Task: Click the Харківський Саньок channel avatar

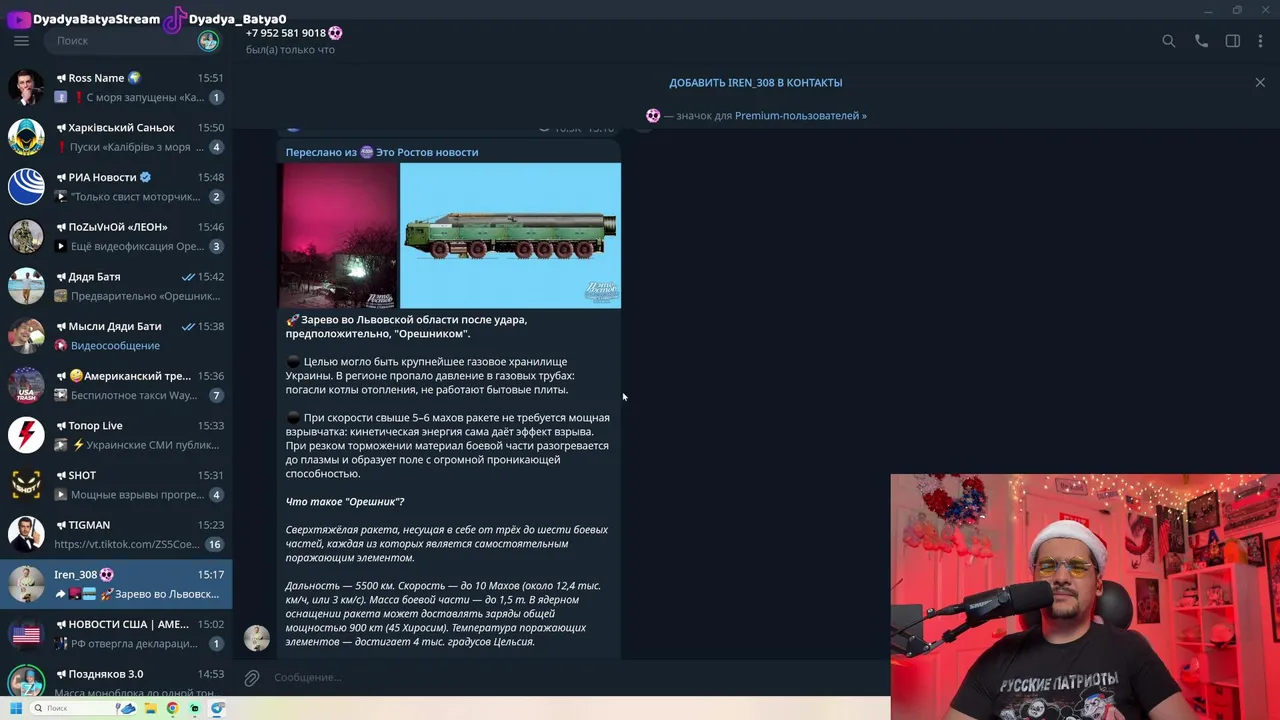Action: (x=27, y=137)
